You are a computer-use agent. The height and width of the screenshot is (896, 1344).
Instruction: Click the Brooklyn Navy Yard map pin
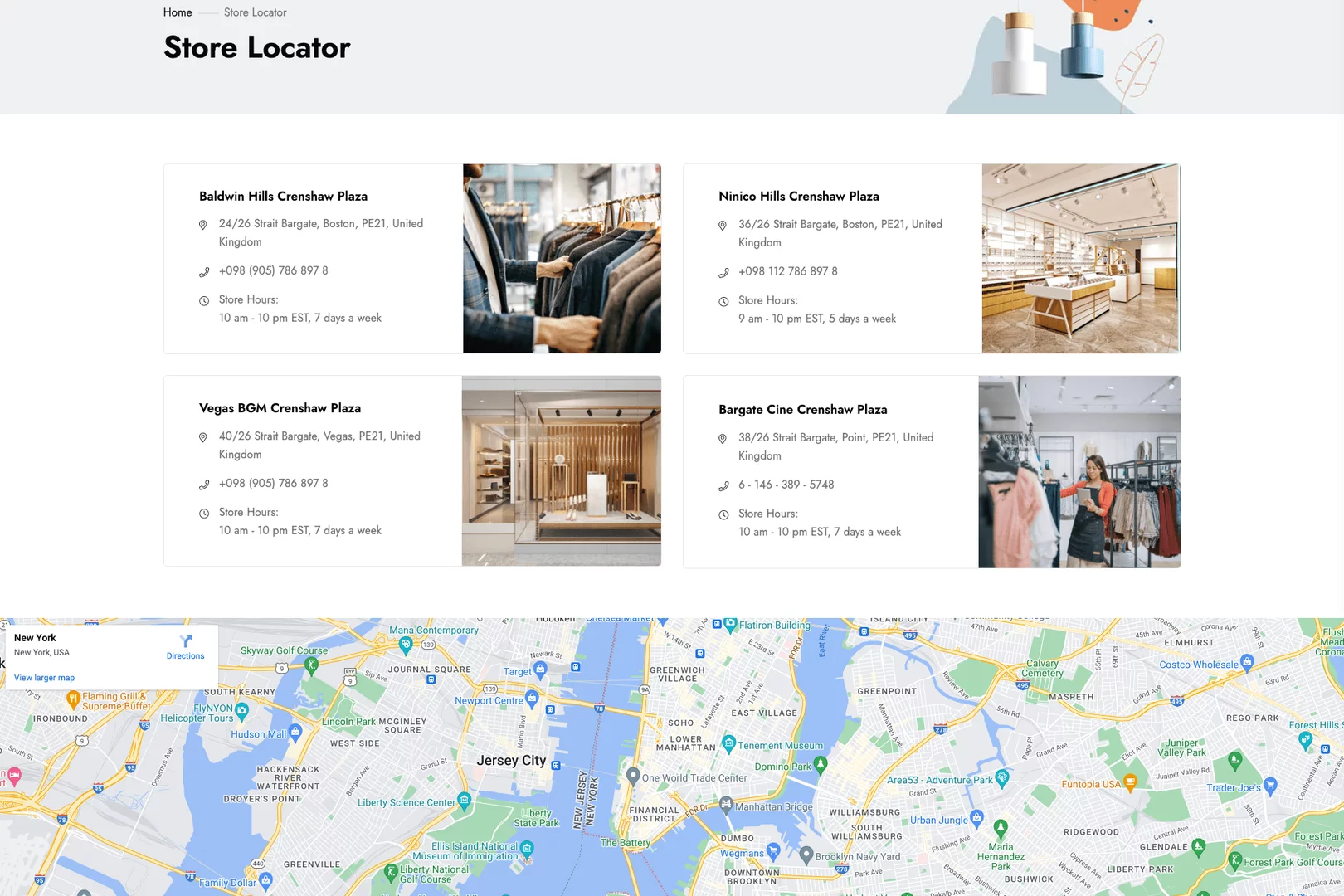point(806,854)
